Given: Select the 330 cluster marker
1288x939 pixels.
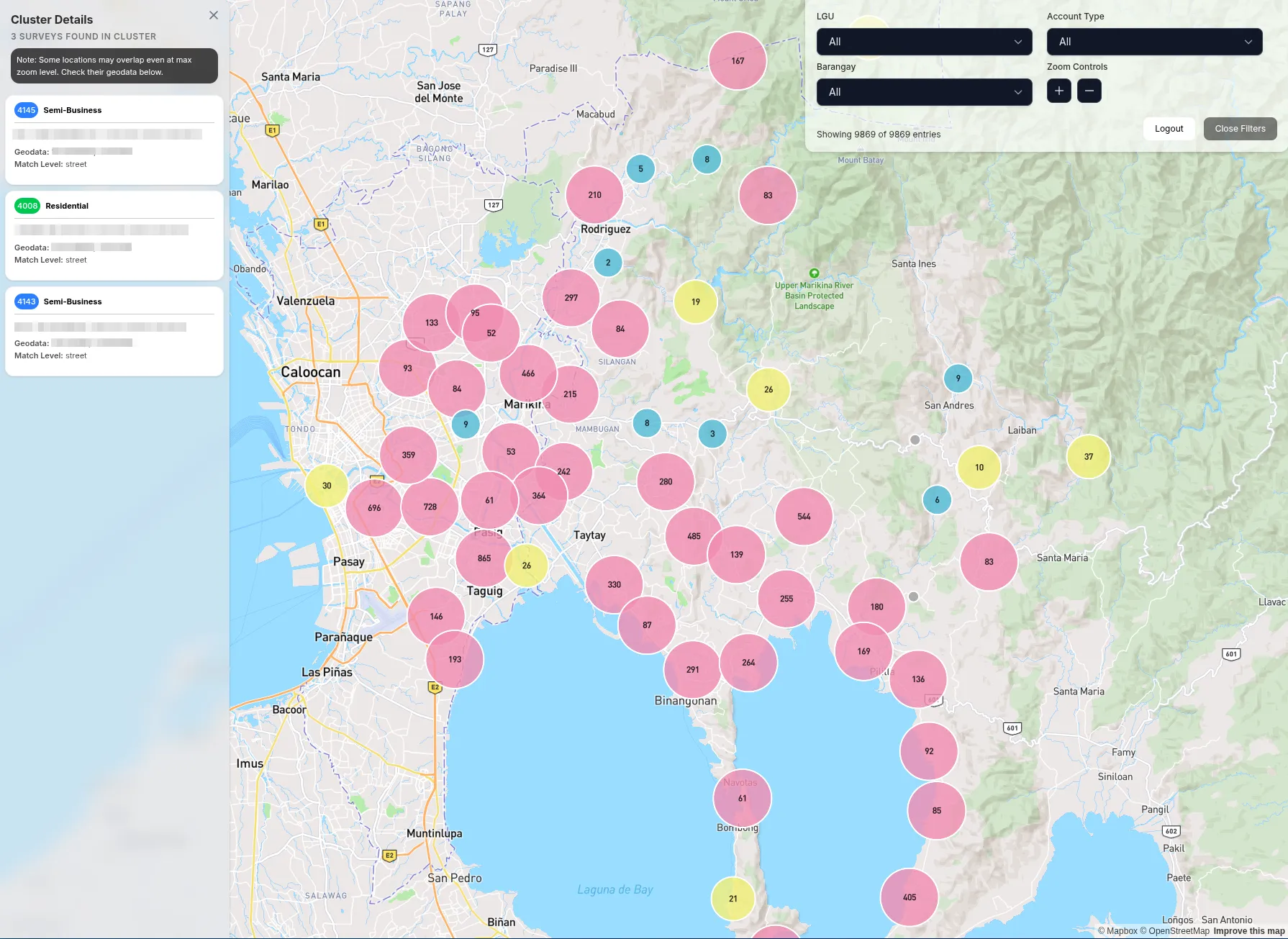Looking at the screenshot, I should (614, 585).
